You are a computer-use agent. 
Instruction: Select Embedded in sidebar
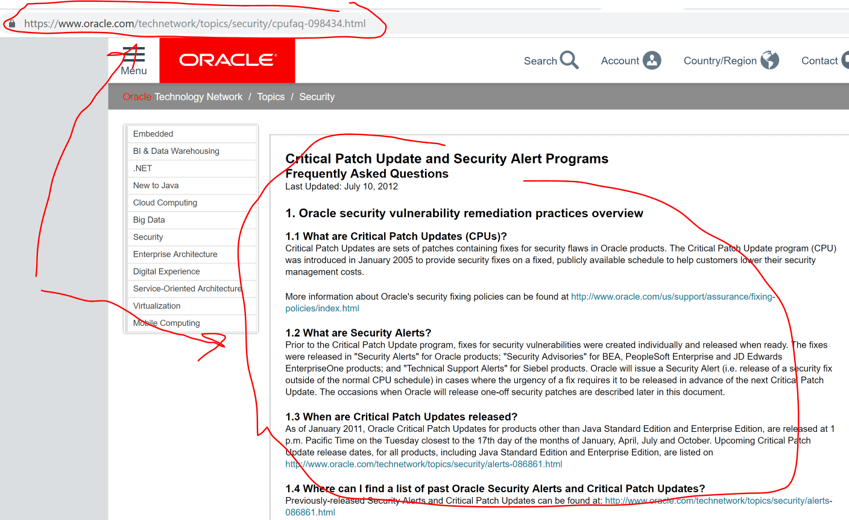(x=191, y=134)
